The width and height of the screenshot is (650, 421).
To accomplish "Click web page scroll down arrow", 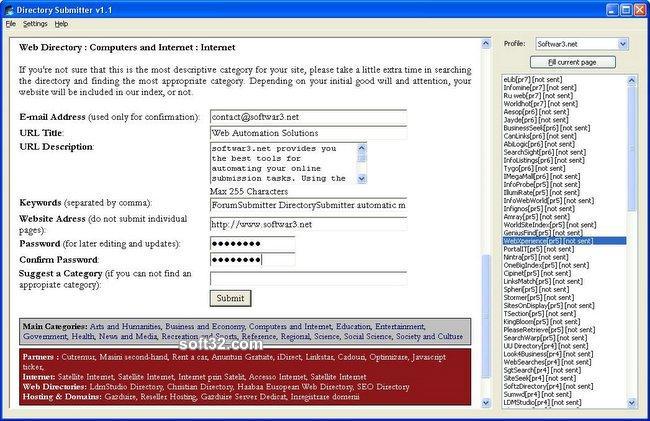I will click(x=486, y=402).
